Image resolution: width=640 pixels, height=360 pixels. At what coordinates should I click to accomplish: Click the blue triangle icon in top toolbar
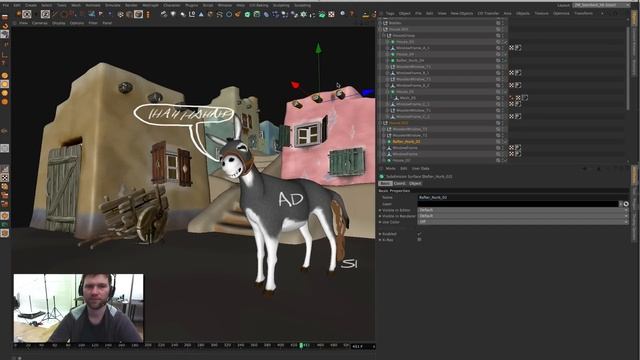(201, 14)
